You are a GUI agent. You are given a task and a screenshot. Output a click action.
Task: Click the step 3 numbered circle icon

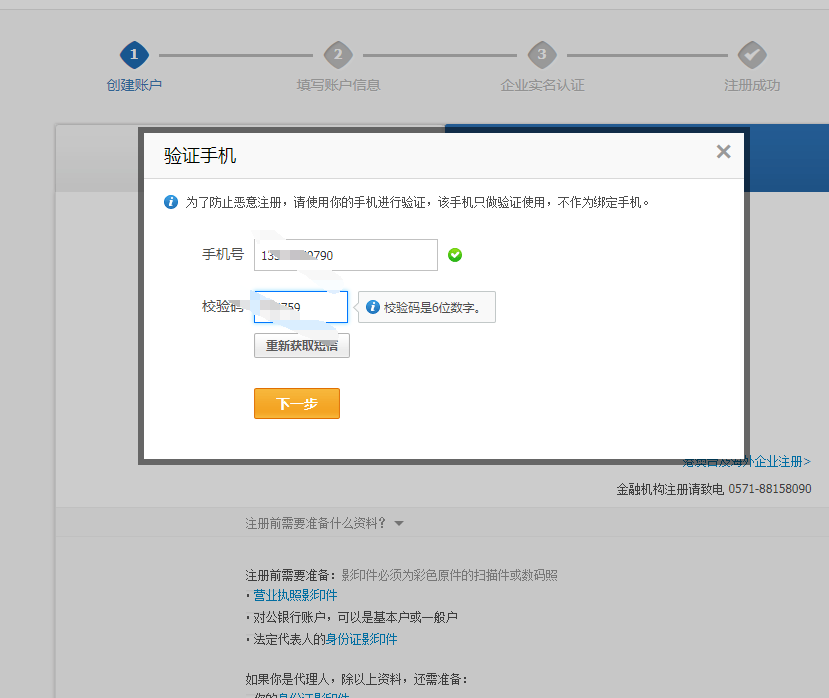[x=542, y=55]
